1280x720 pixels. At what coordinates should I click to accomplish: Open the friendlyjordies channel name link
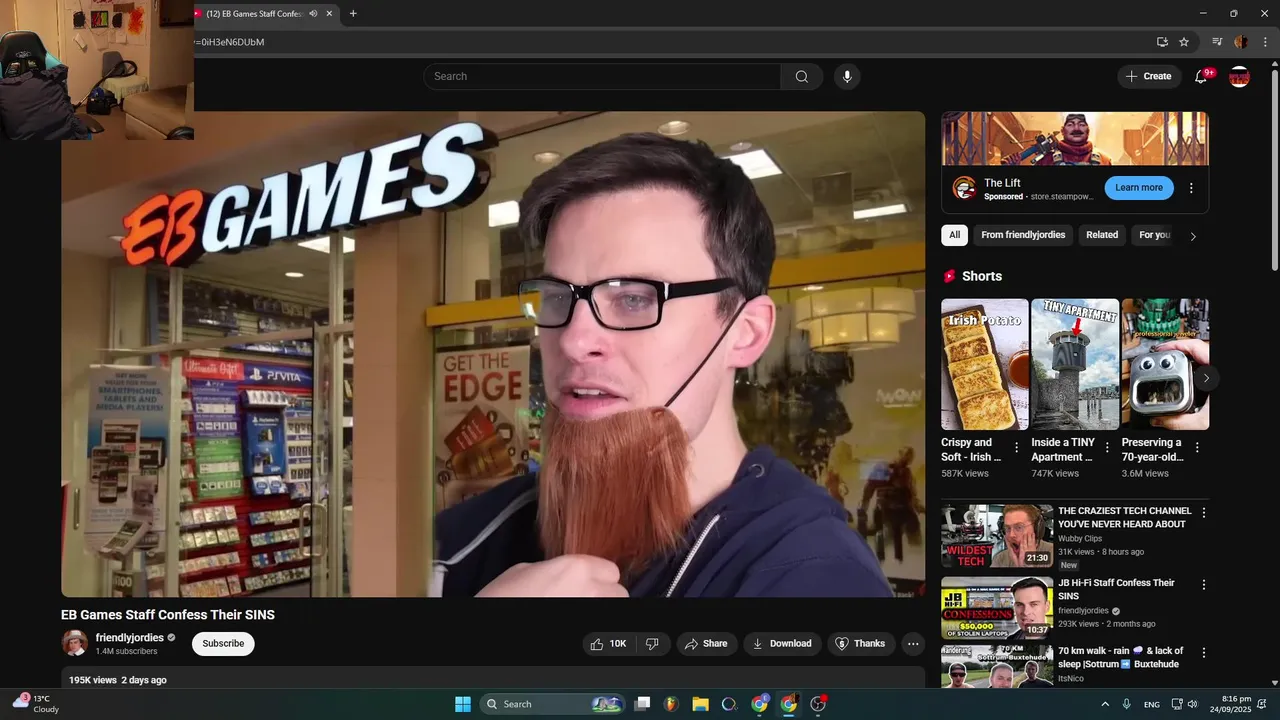click(x=129, y=638)
